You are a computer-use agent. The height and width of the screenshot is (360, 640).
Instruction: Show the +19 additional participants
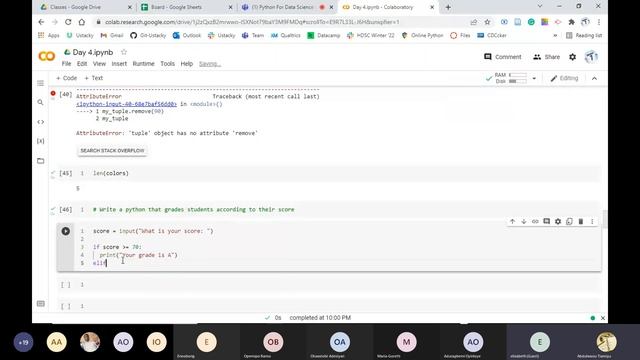click(23, 342)
